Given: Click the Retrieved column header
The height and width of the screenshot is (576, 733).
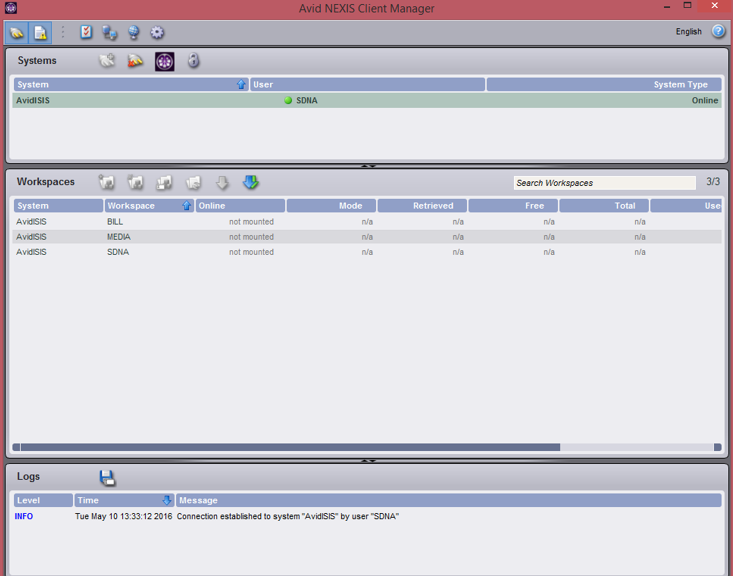Looking at the screenshot, I should [x=422, y=206].
